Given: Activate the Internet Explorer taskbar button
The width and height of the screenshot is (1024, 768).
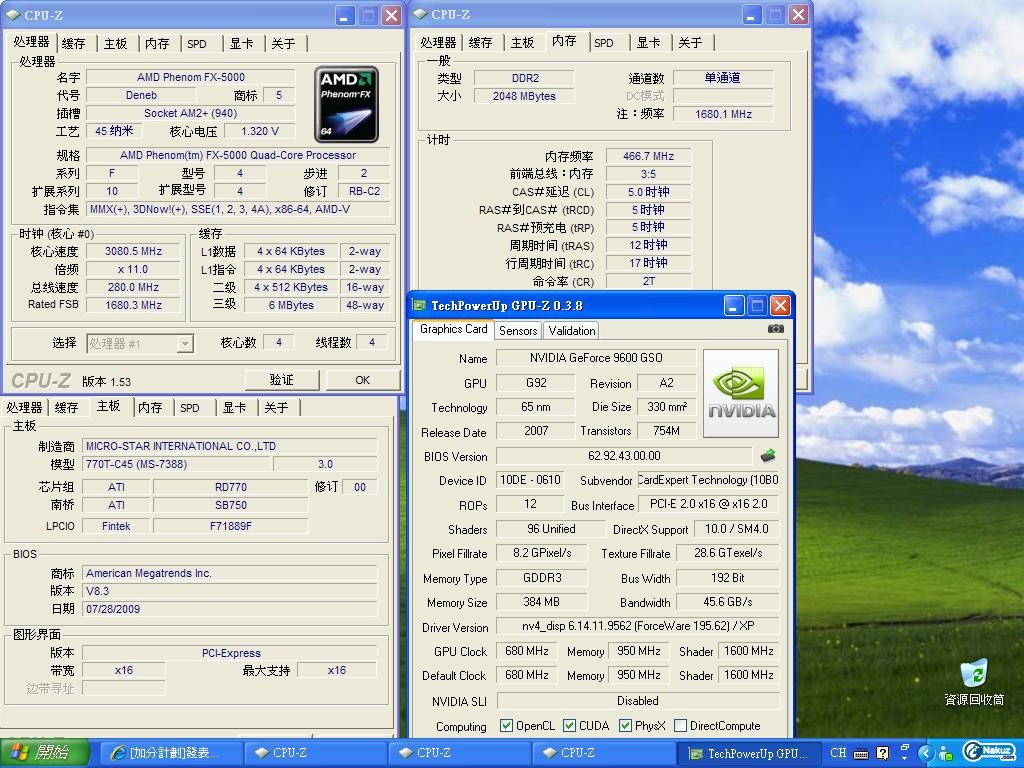Looking at the screenshot, I should (x=172, y=754).
